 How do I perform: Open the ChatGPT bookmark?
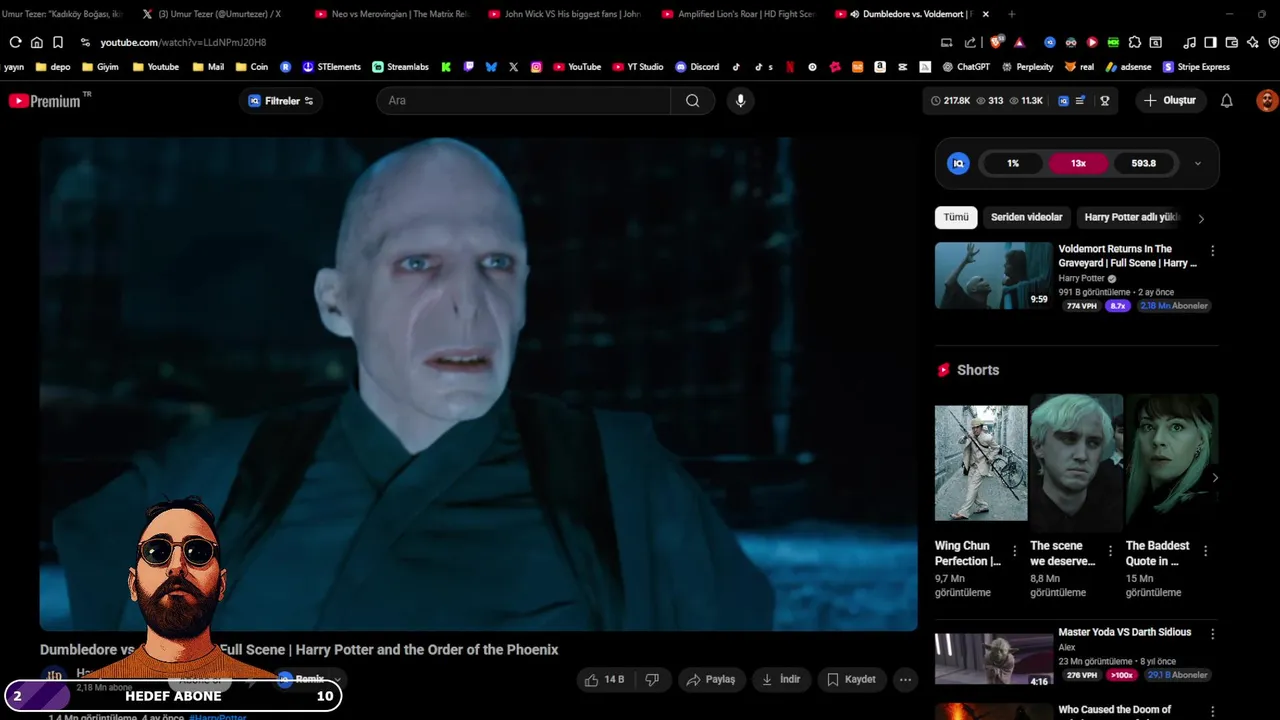[x=965, y=67]
